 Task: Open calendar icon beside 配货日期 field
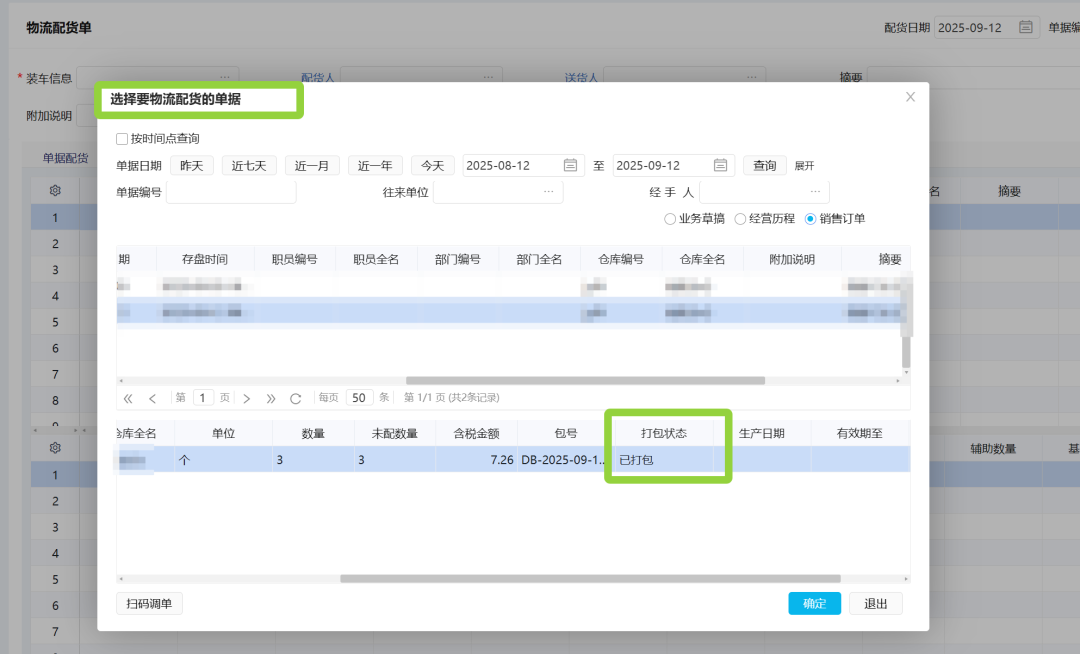(x=1026, y=28)
